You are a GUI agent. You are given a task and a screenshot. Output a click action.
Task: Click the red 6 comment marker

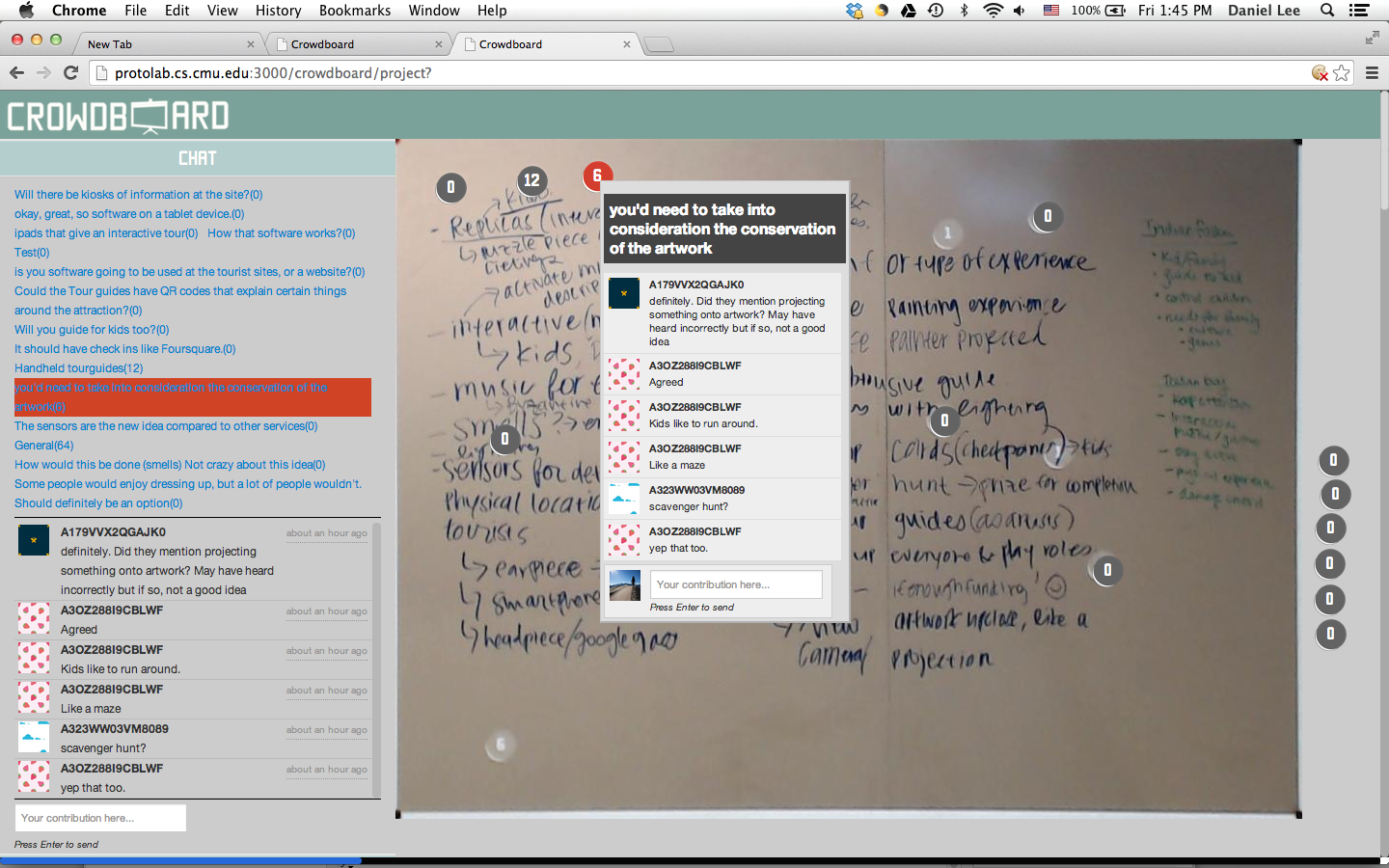597,176
